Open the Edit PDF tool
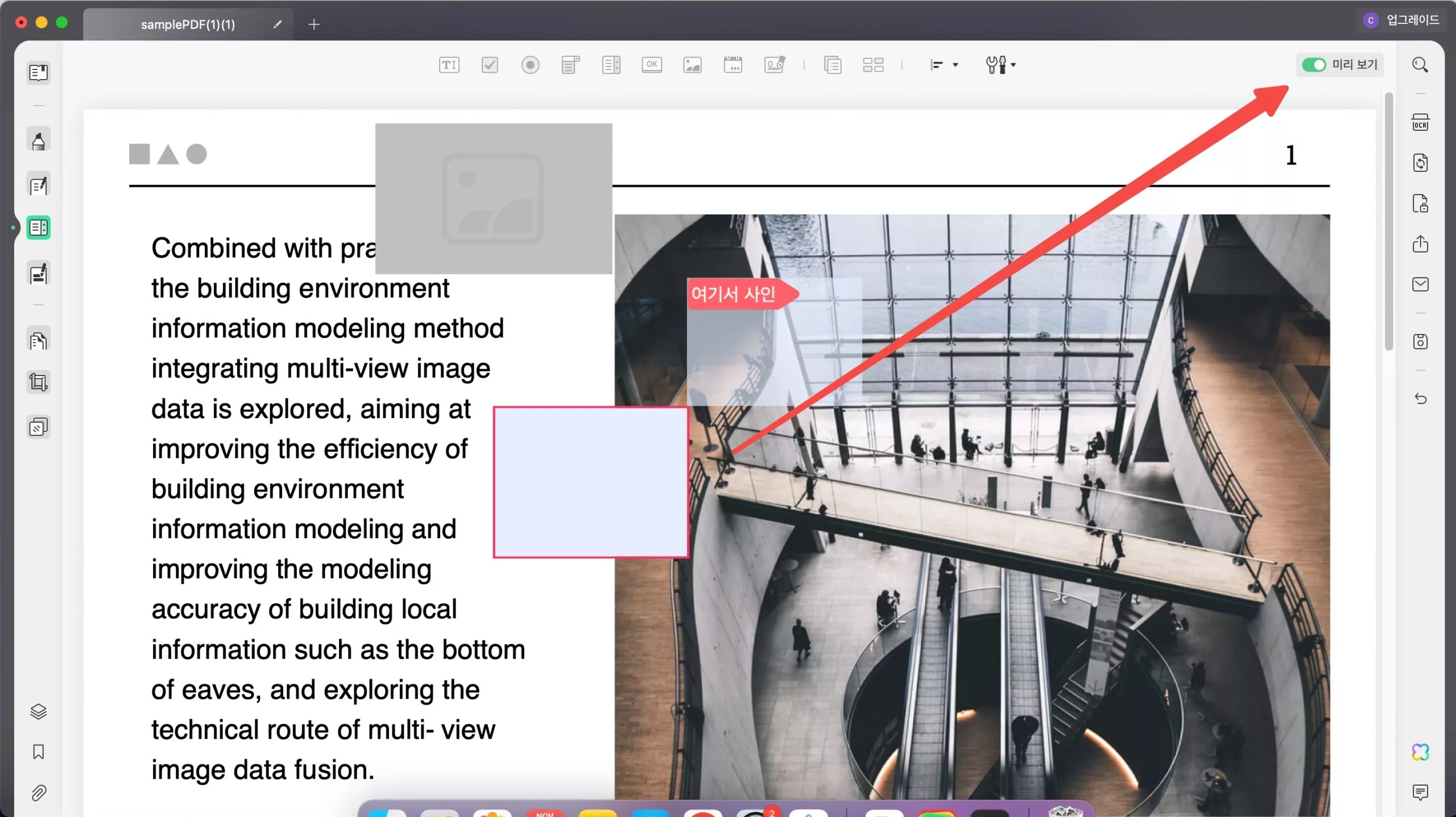Screen dimensions: 1456x817 point(38,185)
